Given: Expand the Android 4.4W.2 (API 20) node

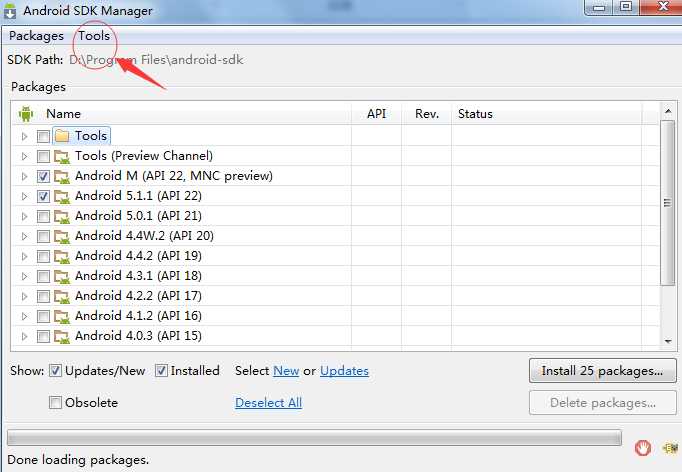Looking at the screenshot, I should (24, 237).
